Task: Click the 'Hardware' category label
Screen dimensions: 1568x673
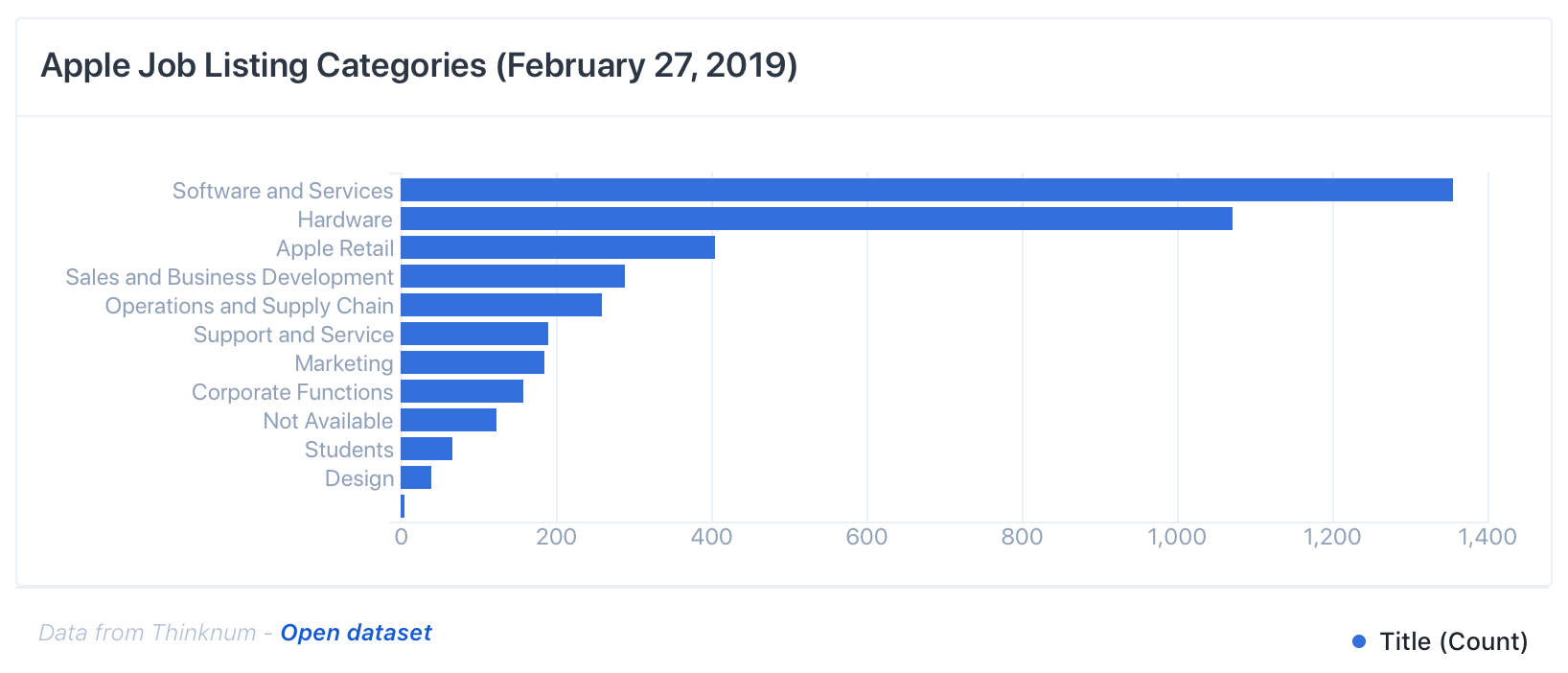Action: [x=344, y=220]
